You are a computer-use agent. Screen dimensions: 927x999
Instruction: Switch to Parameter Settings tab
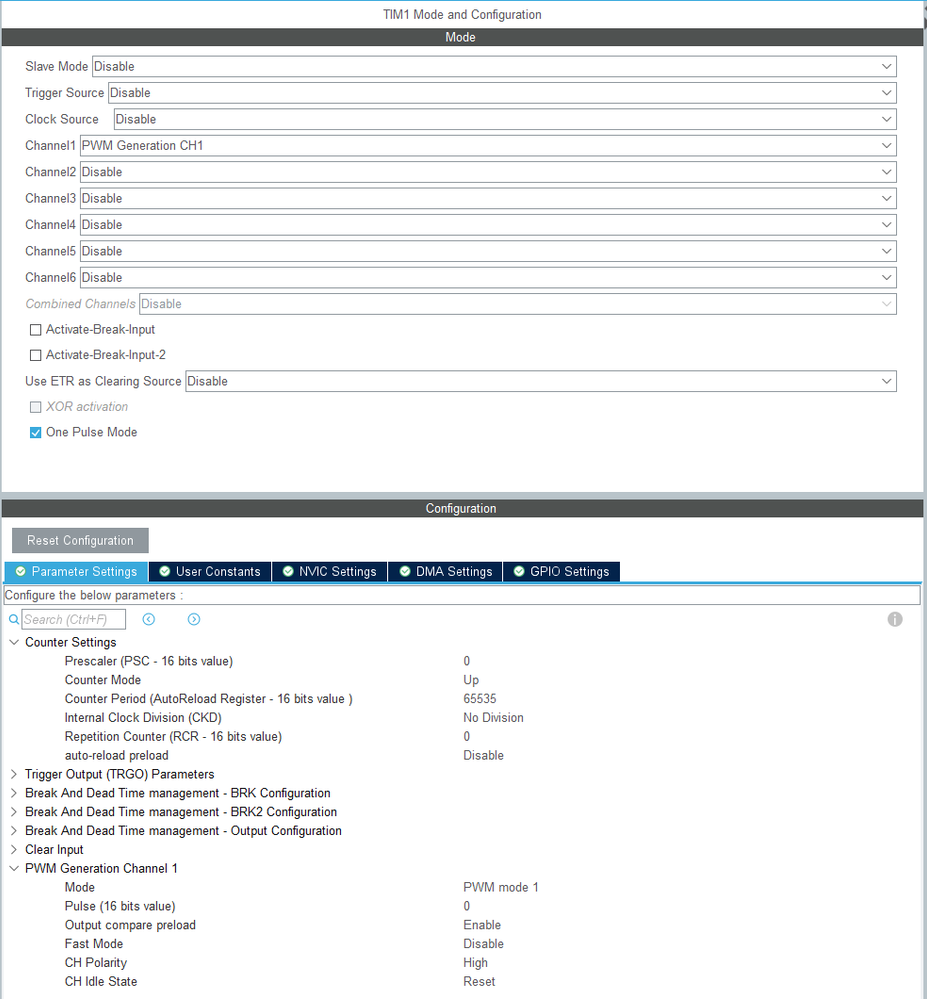pos(76,571)
